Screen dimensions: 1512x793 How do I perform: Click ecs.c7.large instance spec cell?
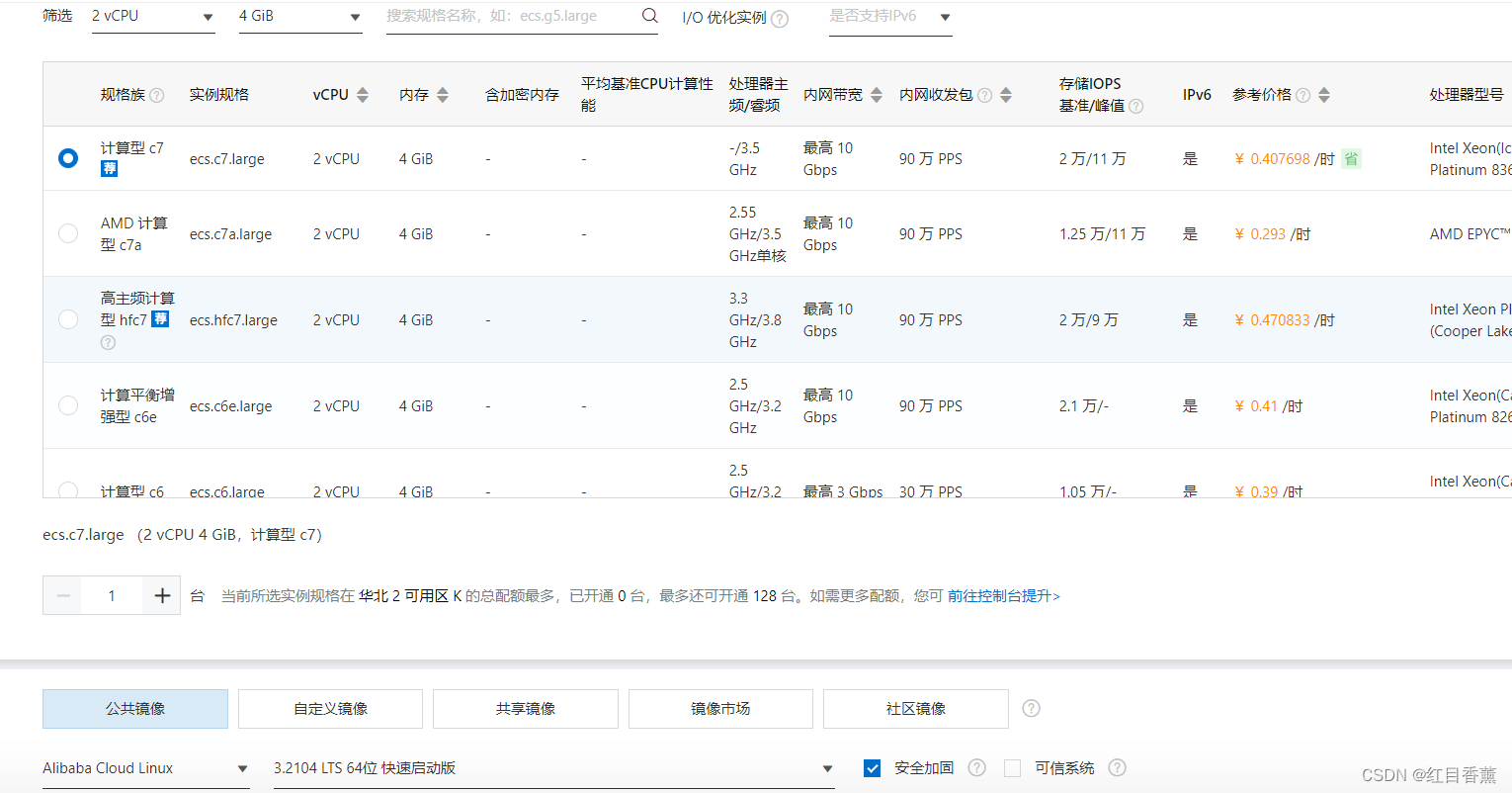point(227,159)
